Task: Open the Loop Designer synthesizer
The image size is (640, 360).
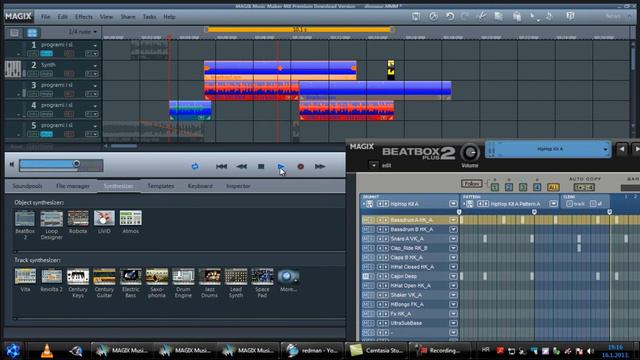Action: coord(51,218)
